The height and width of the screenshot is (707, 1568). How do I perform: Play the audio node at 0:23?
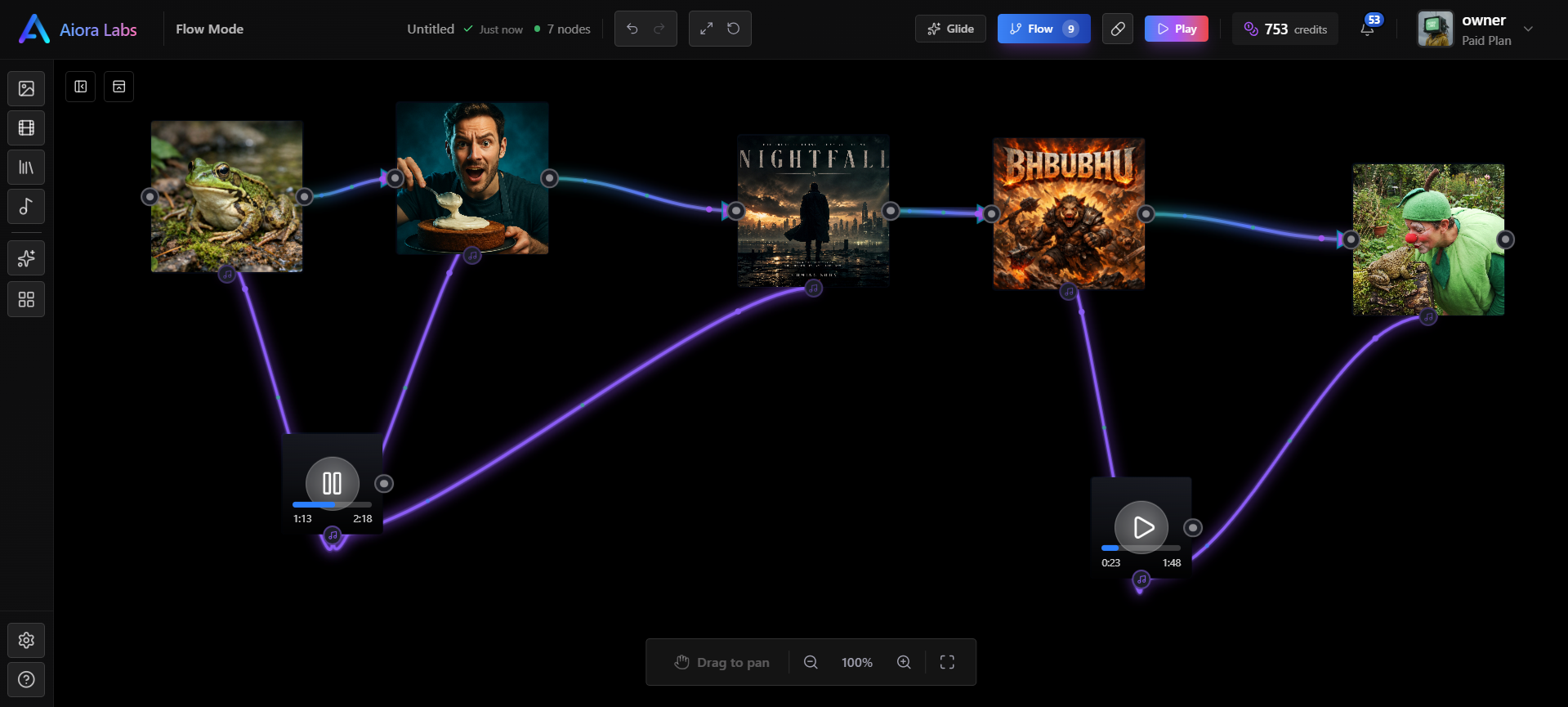[1141, 527]
